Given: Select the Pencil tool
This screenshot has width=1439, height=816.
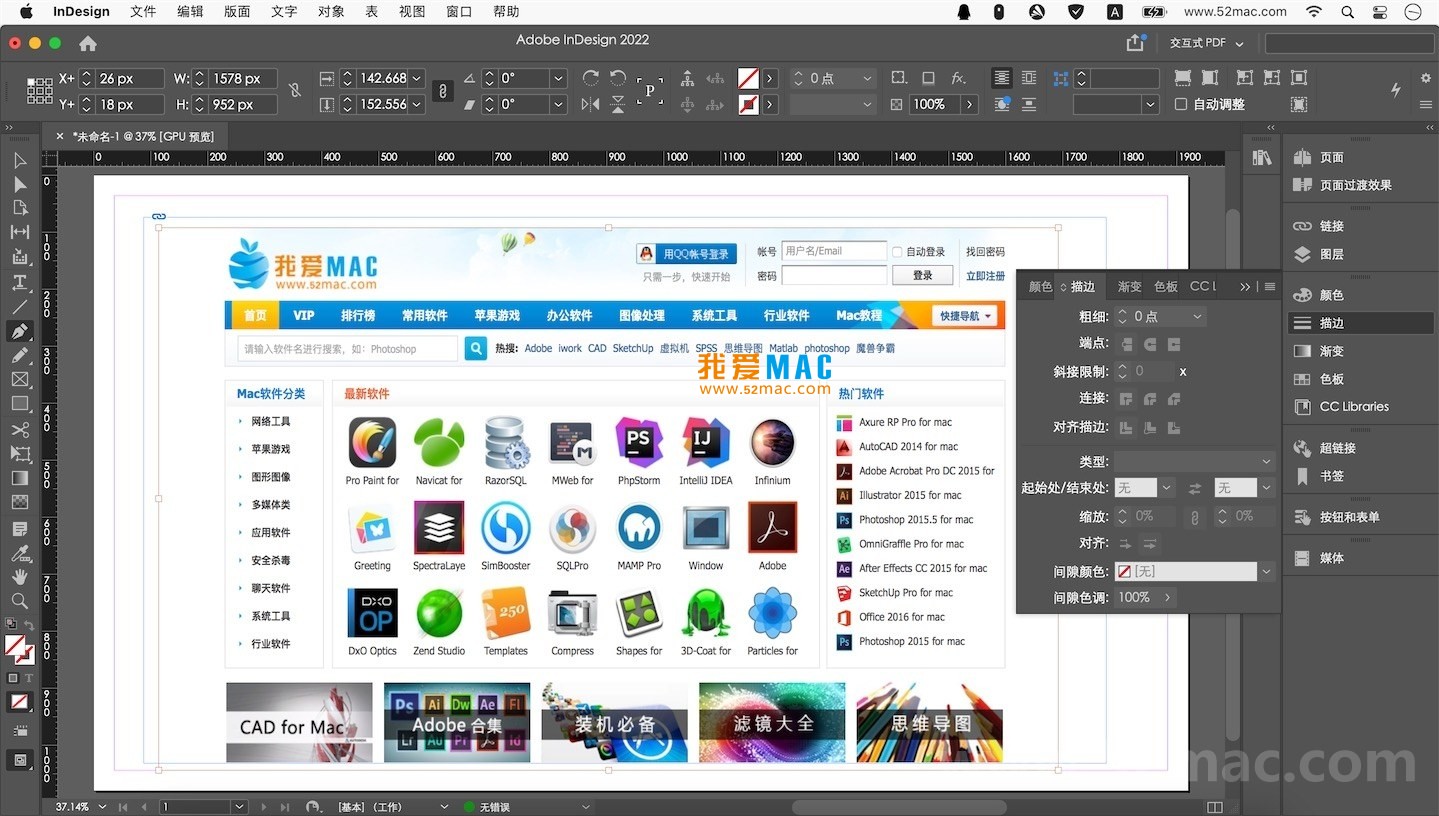Looking at the screenshot, I should 19,355.
